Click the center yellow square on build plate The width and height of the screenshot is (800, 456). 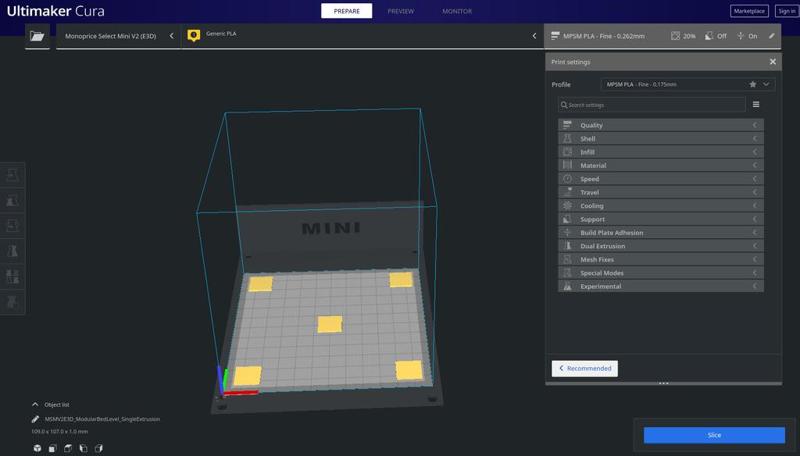pyautogui.click(x=330, y=324)
